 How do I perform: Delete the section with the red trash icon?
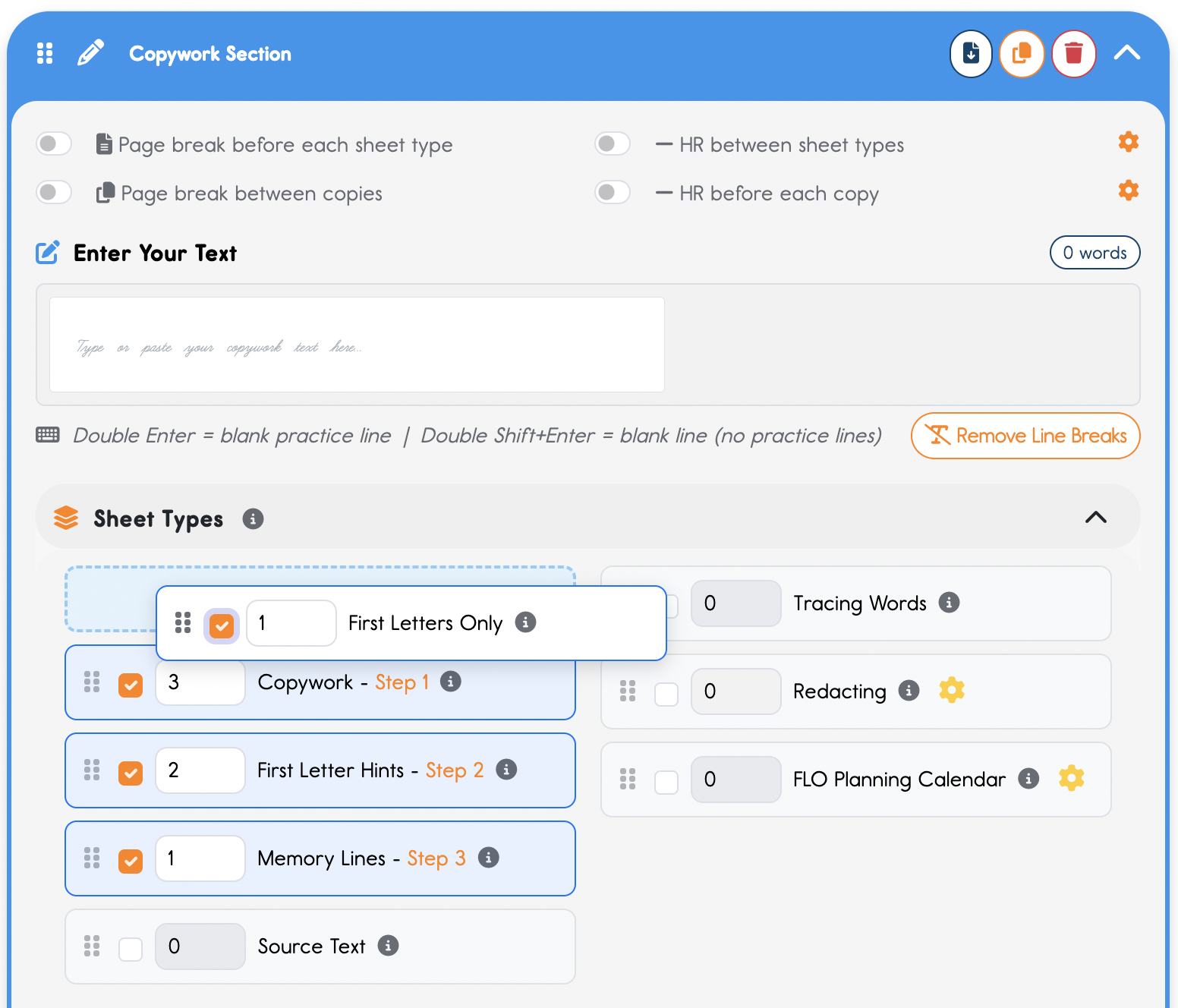point(1073,54)
